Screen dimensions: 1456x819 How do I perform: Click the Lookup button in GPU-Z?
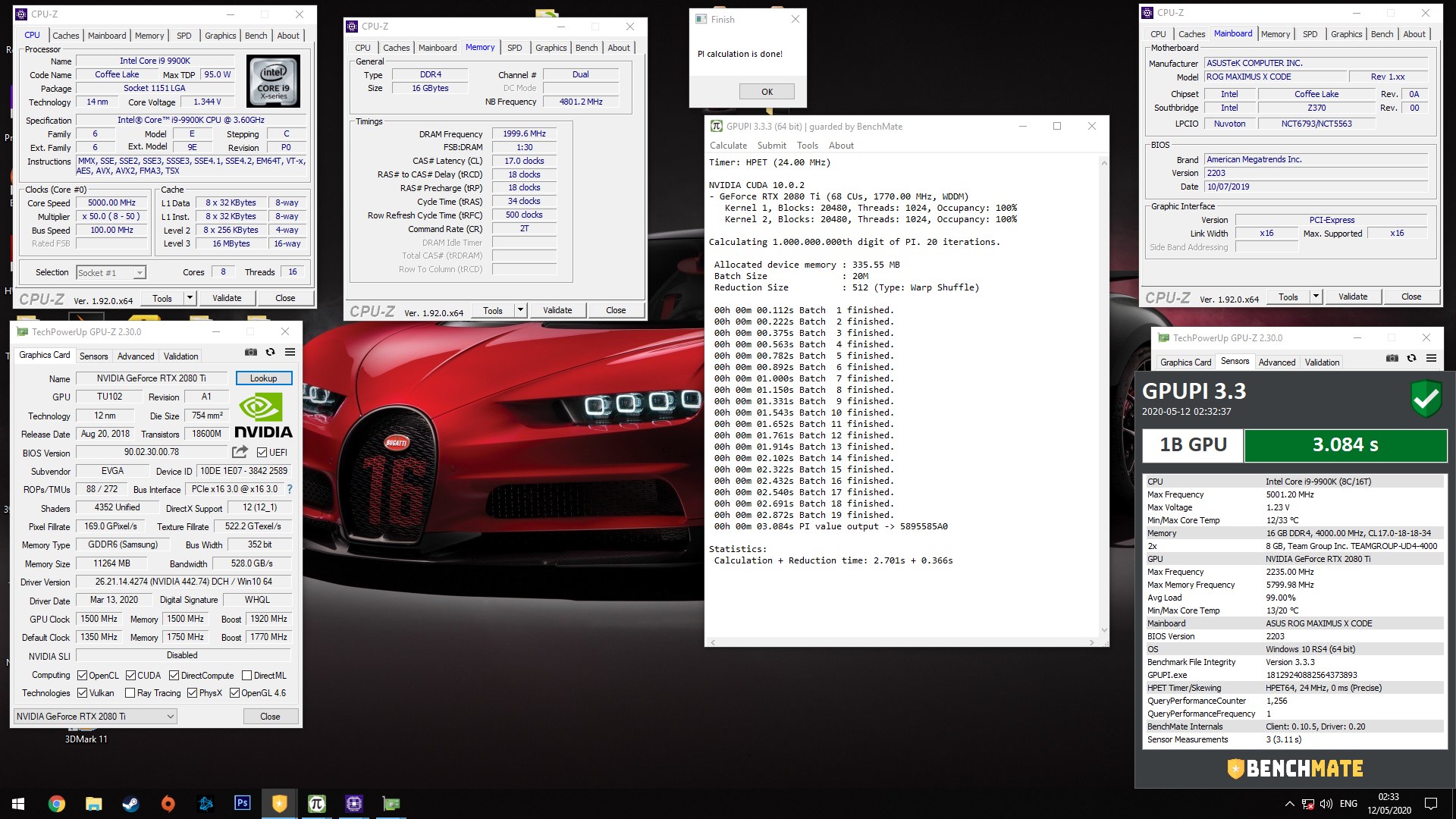pos(263,378)
